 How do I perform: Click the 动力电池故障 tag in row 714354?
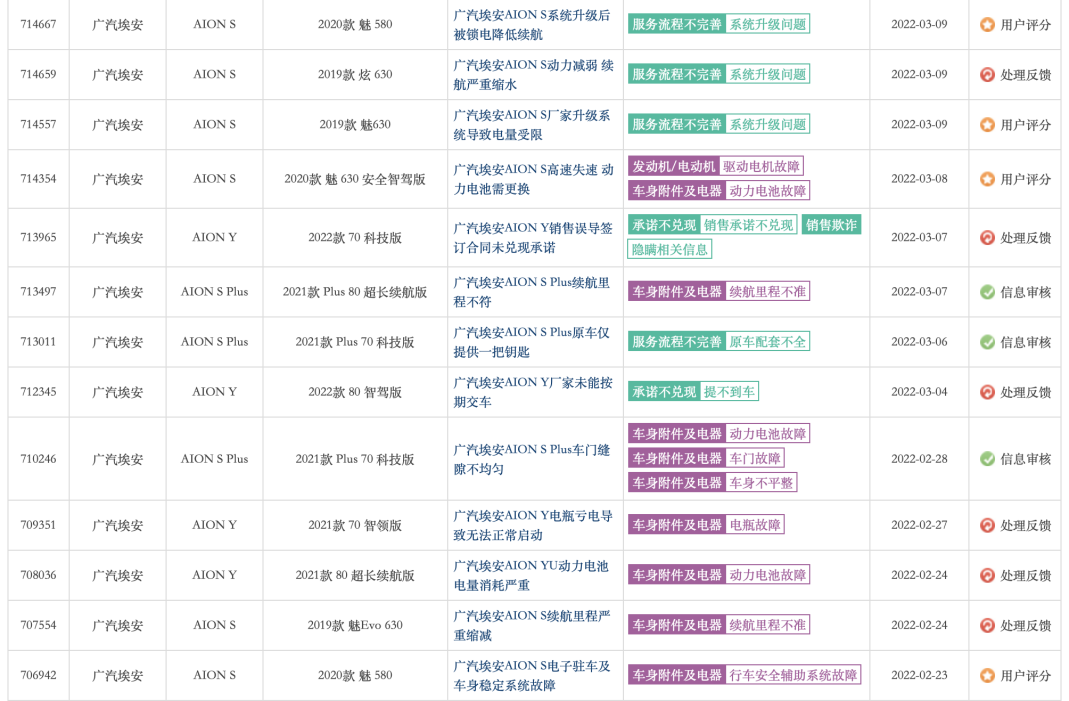(768, 191)
